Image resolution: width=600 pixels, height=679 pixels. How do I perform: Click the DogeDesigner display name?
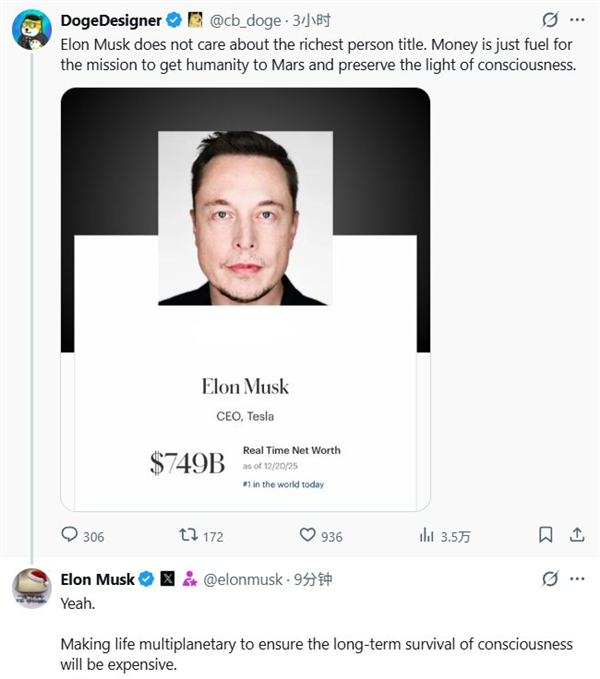point(111,19)
